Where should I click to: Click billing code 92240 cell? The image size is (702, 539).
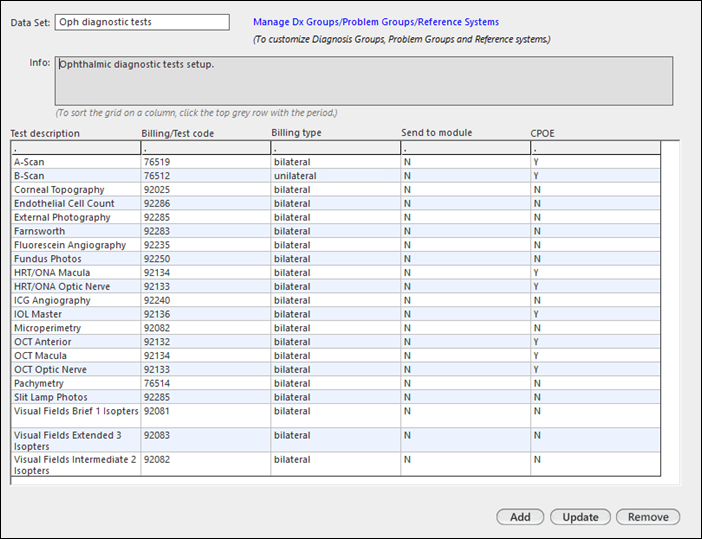point(205,301)
